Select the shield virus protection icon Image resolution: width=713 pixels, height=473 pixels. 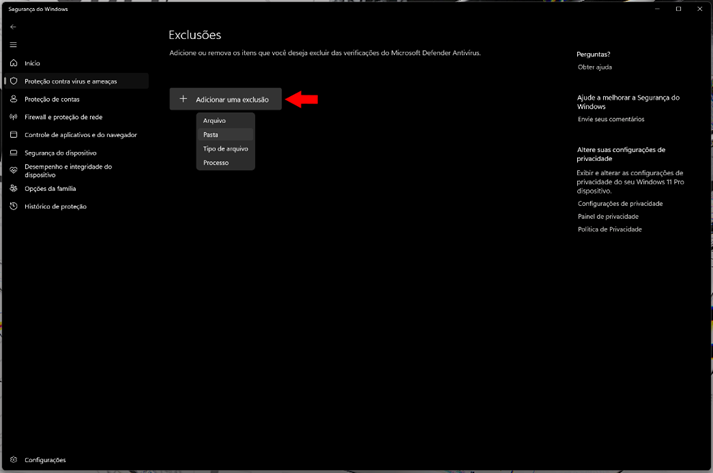[x=14, y=81]
